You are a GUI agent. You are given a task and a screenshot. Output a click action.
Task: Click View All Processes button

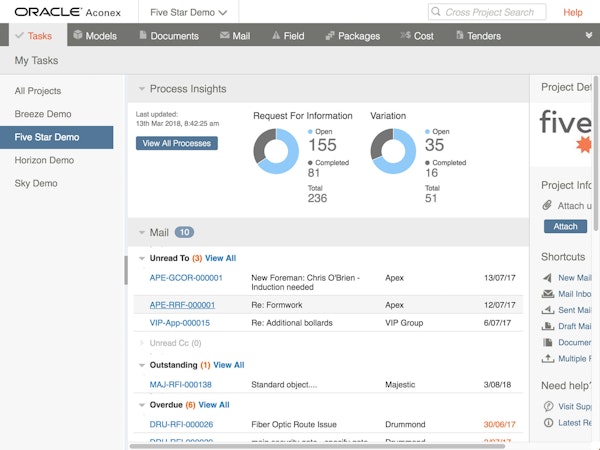(177, 143)
